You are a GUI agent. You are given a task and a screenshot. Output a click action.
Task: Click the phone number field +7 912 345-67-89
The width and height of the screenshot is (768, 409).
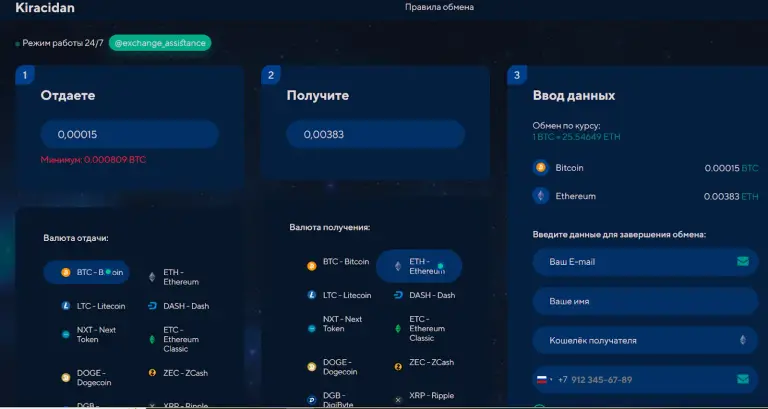(x=646, y=380)
